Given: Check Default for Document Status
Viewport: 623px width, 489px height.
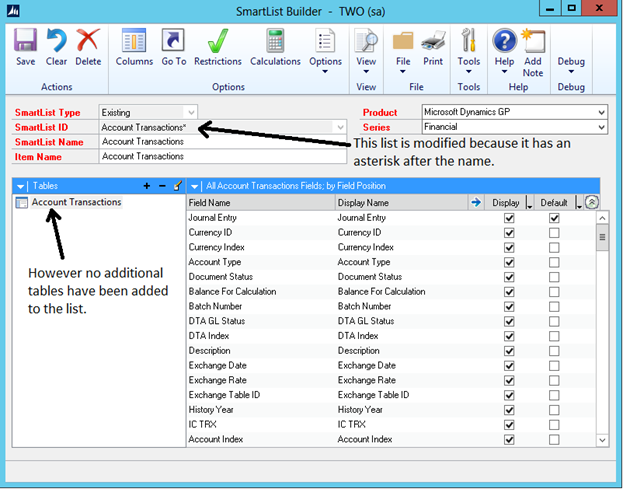Looking at the screenshot, I should click(554, 277).
